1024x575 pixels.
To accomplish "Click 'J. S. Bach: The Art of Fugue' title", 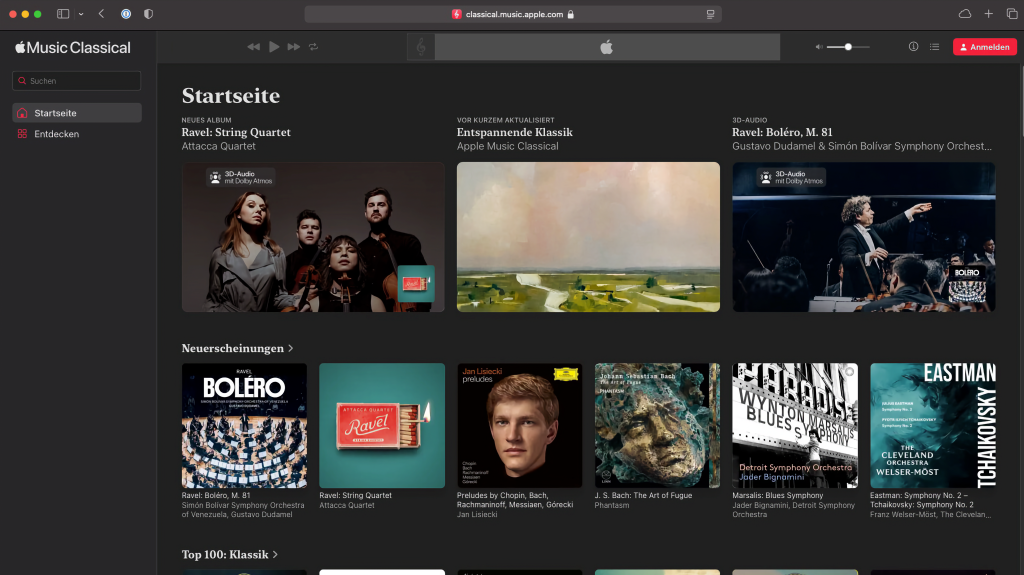I will point(643,495).
